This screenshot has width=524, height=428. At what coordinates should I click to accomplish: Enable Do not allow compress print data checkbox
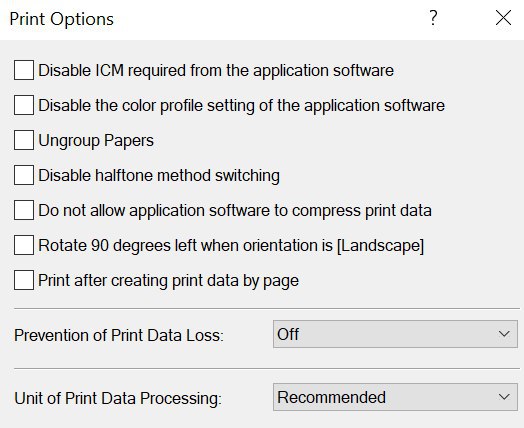click(x=24, y=210)
